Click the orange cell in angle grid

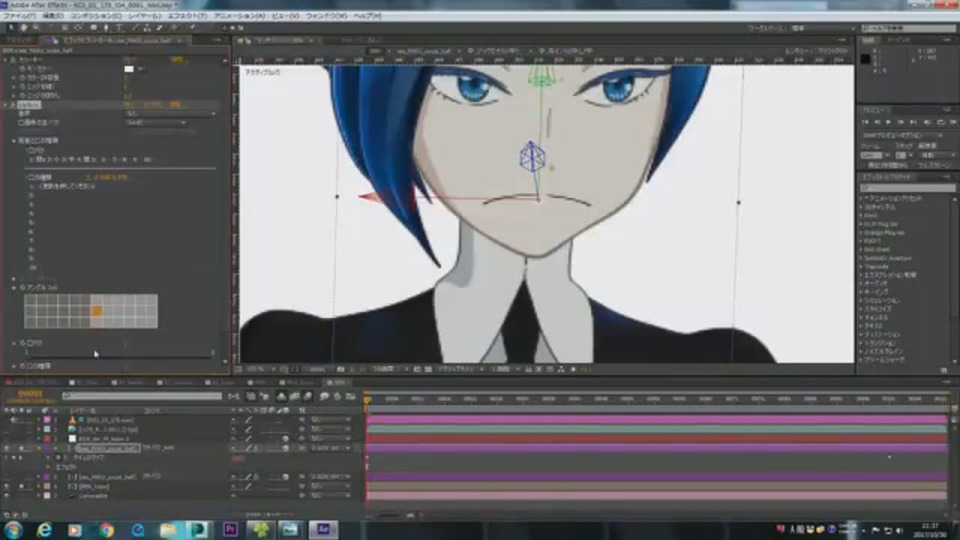(96, 311)
